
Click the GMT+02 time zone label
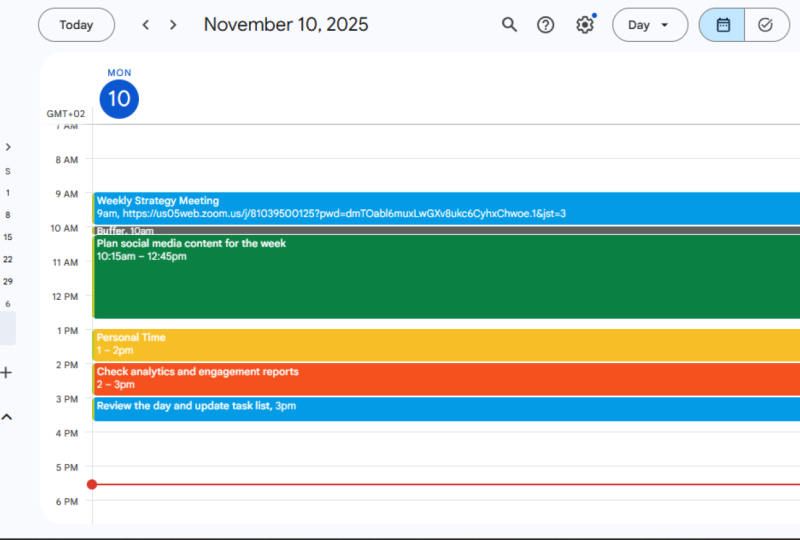pos(66,114)
